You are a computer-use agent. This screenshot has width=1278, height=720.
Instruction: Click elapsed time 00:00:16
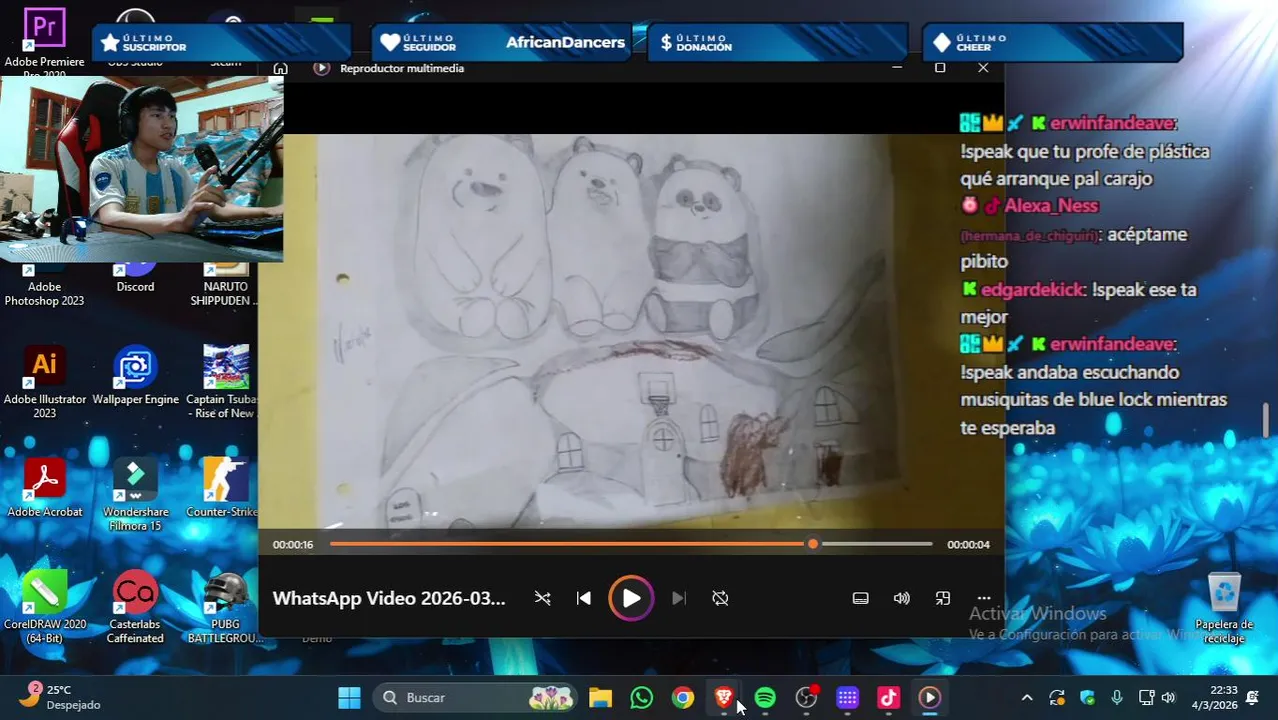click(293, 545)
